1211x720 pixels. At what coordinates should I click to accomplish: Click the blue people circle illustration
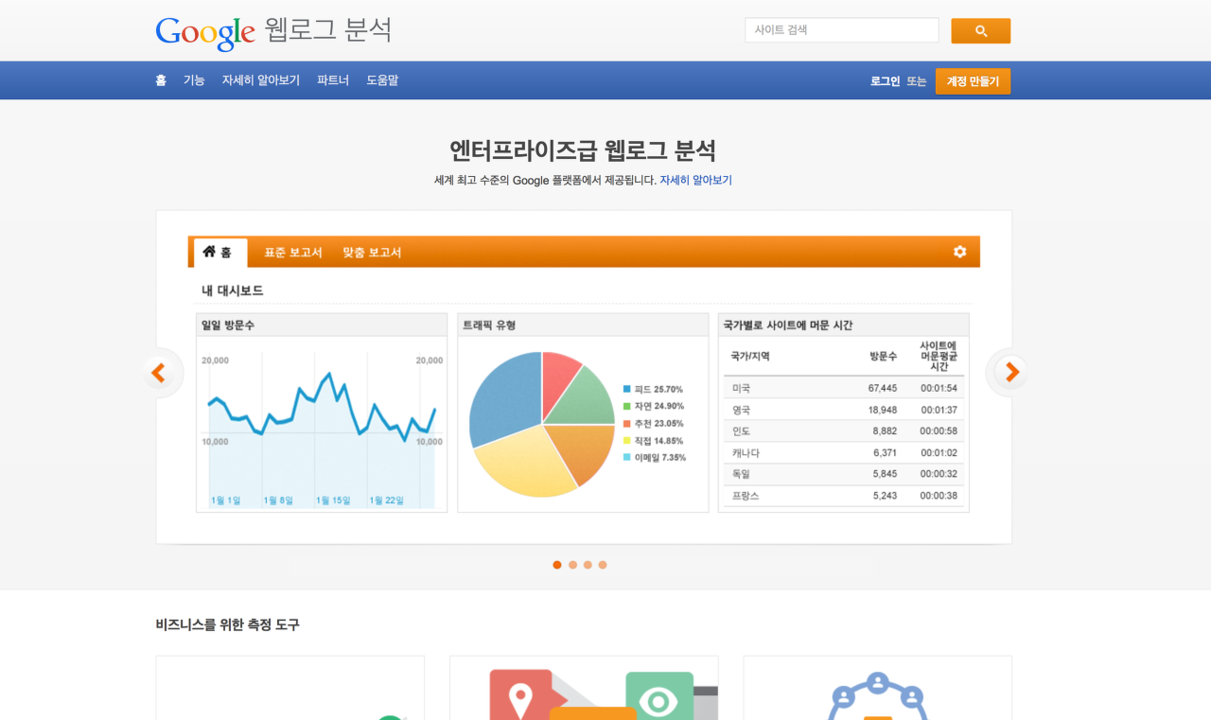click(x=878, y=697)
